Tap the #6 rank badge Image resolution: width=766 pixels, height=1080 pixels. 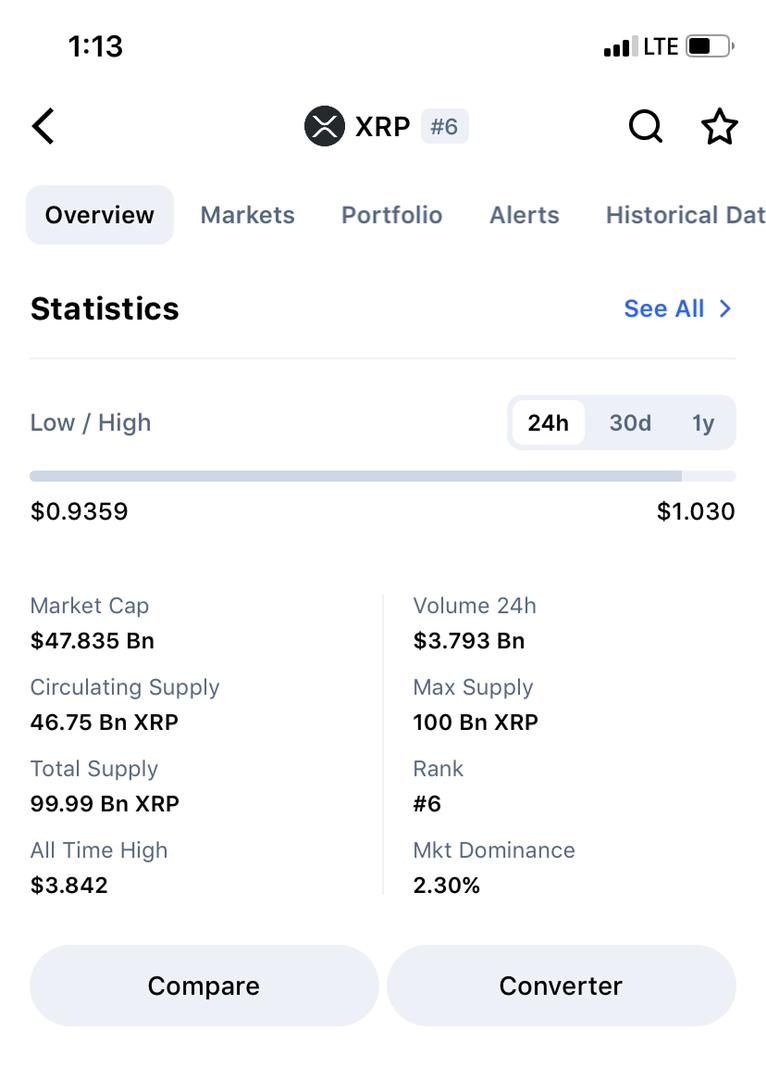(444, 127)
